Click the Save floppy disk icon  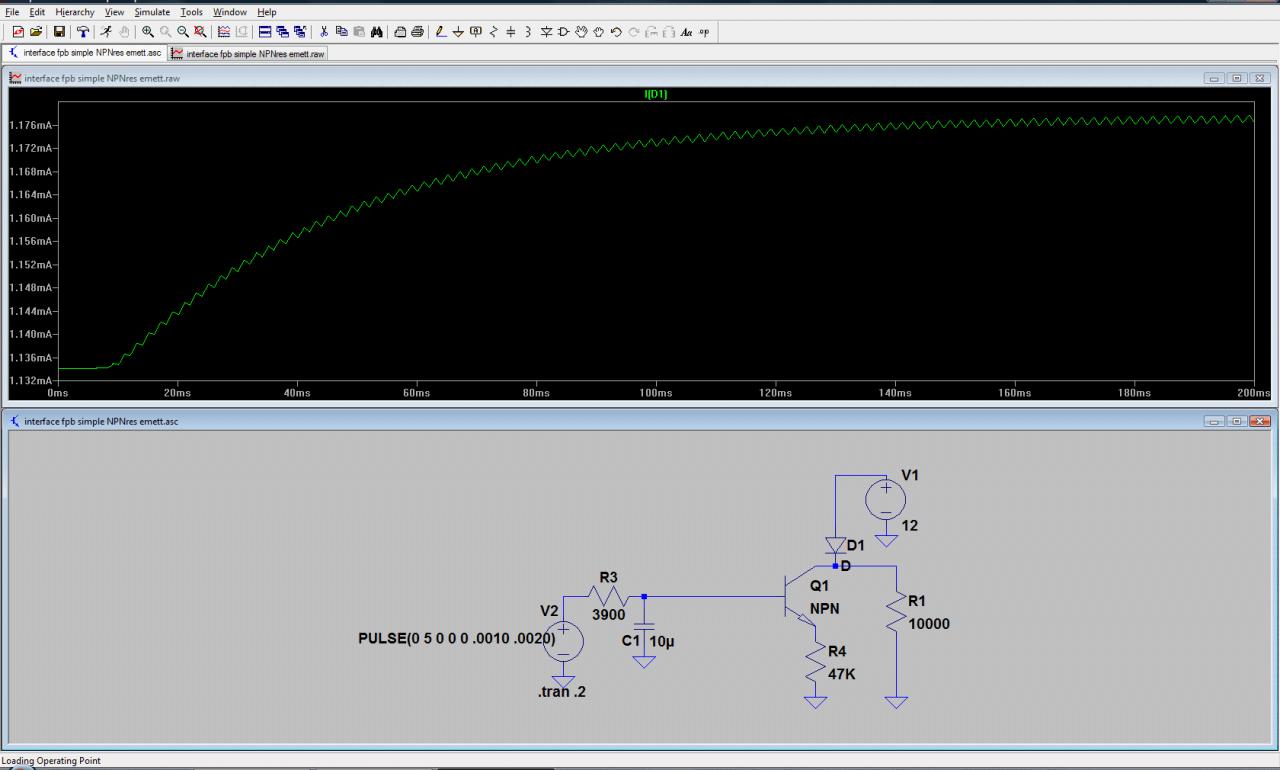59,32
